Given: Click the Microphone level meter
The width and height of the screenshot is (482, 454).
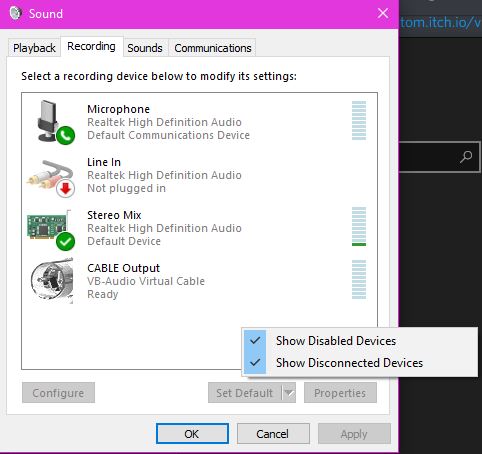Looking at the screenshot, I should [359, 120].
